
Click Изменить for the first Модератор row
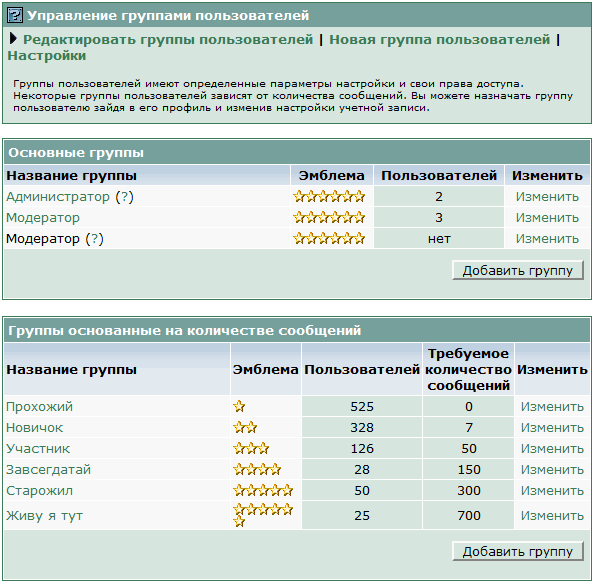tap(547, 218)
